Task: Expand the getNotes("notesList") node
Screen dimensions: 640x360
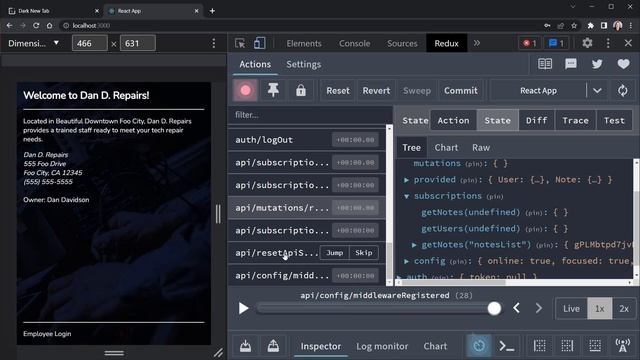Action: [x=414, y=245]
